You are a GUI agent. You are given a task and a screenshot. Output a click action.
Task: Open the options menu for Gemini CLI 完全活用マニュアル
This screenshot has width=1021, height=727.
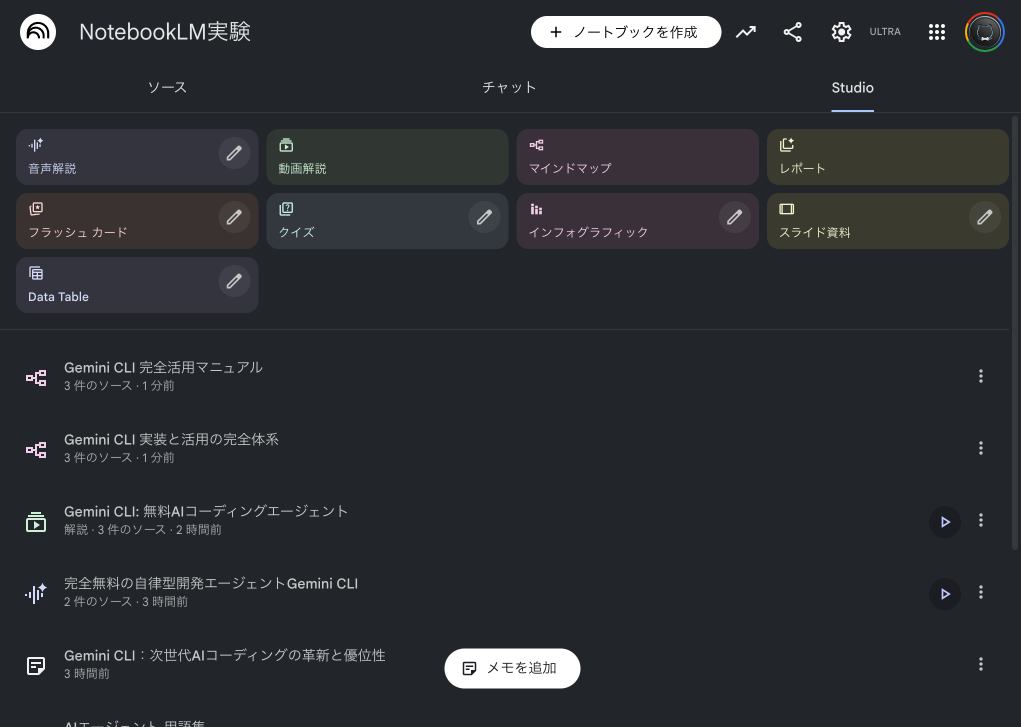(981, 376)
